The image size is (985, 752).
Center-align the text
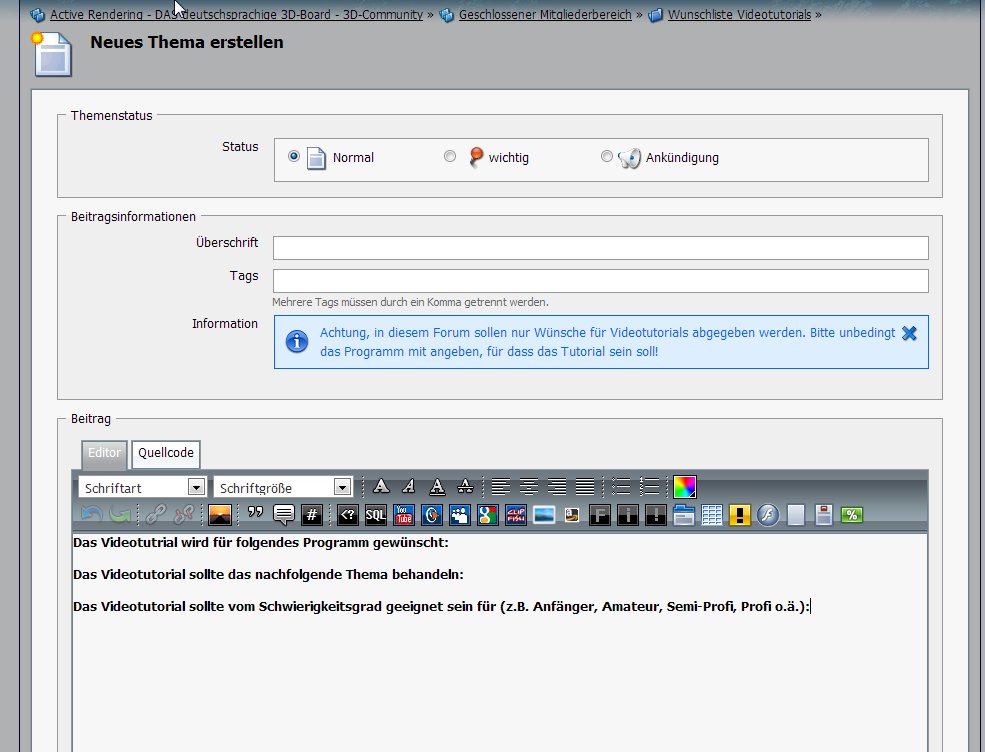pyautogui.click(x=529, y=487)
